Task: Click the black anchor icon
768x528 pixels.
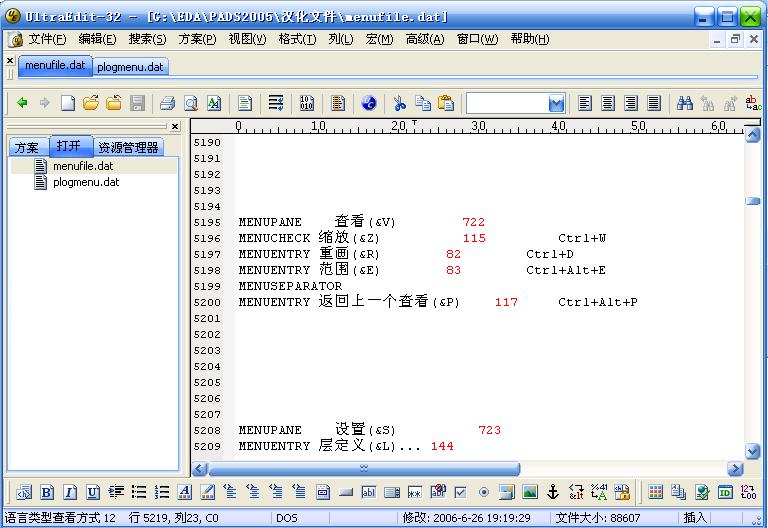Action: coord(552,492)
